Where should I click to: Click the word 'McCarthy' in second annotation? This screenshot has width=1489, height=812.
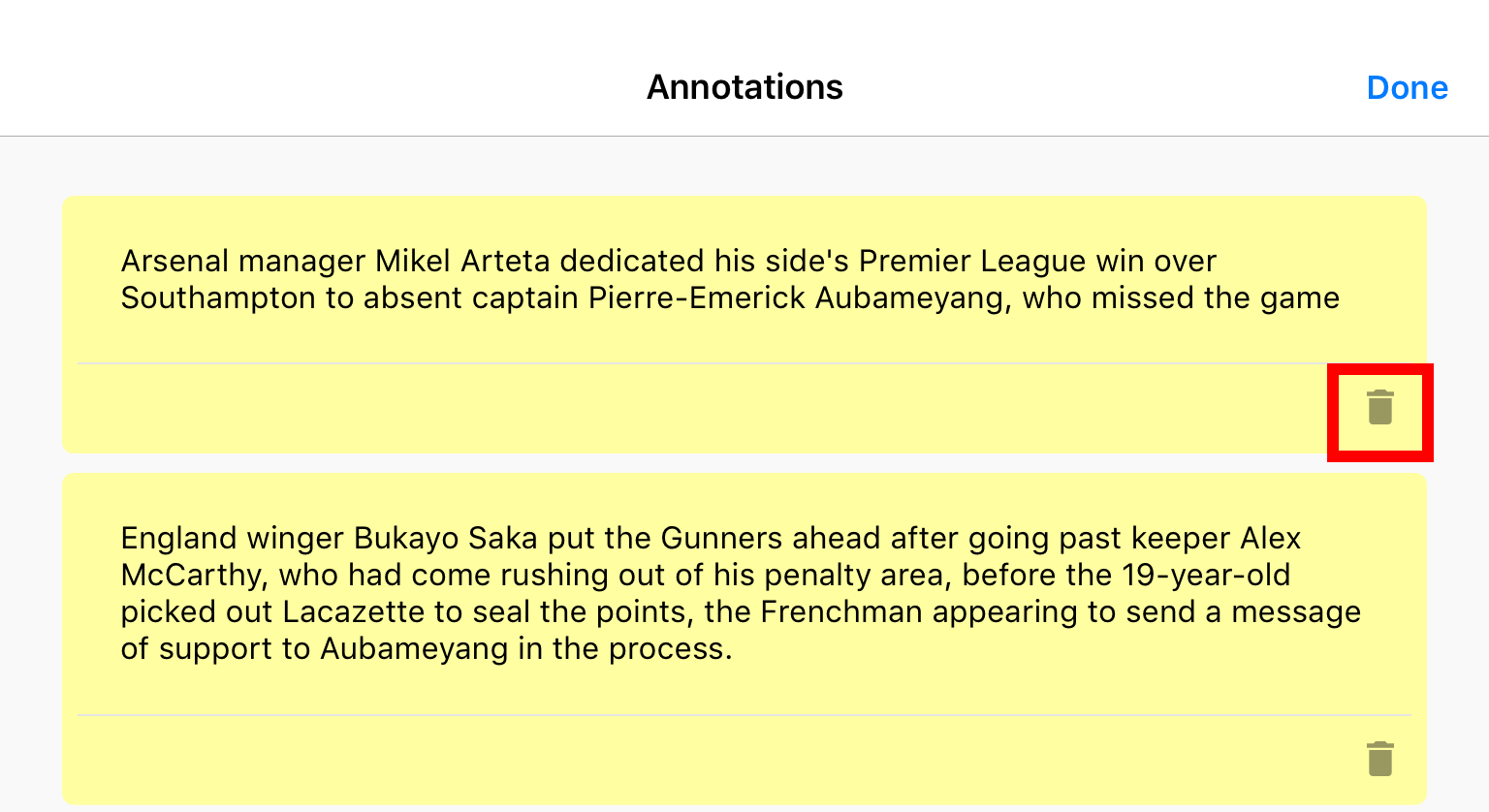coord(191,576)
